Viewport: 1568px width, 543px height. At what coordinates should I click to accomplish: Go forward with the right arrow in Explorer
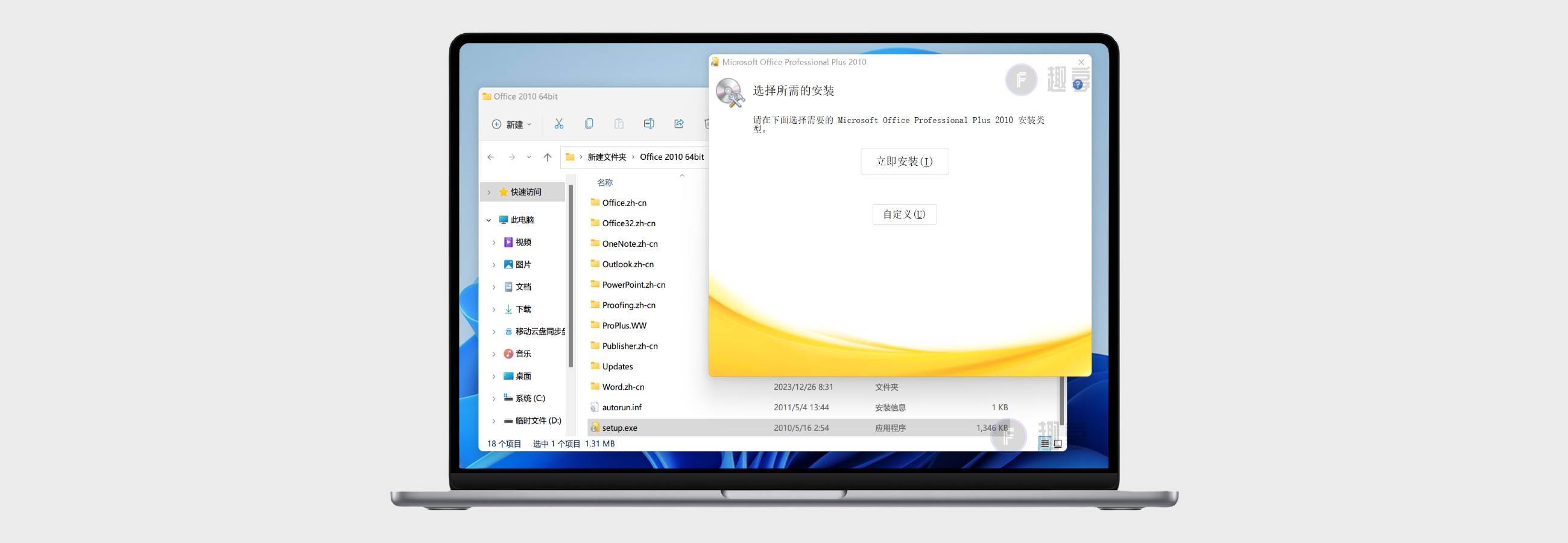(x=511, y=157)
